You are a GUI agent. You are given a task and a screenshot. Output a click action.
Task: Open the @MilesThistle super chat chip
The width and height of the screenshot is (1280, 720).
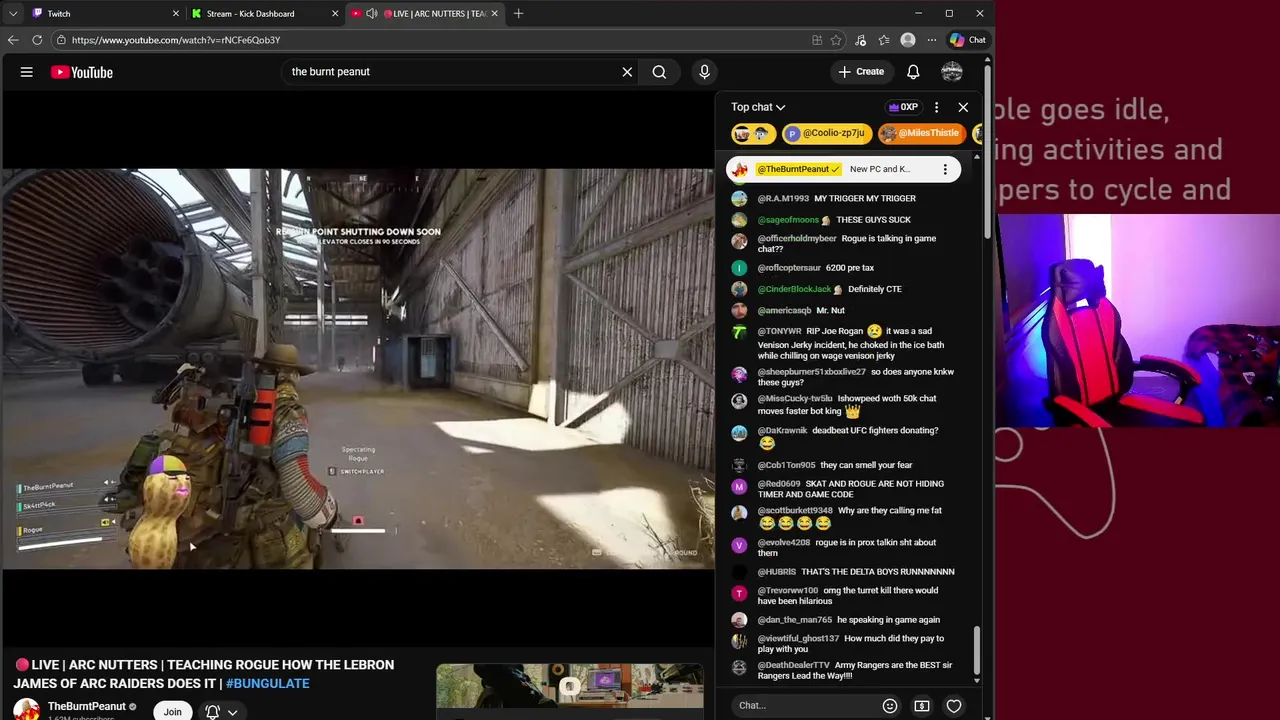[x=920, y=133]
